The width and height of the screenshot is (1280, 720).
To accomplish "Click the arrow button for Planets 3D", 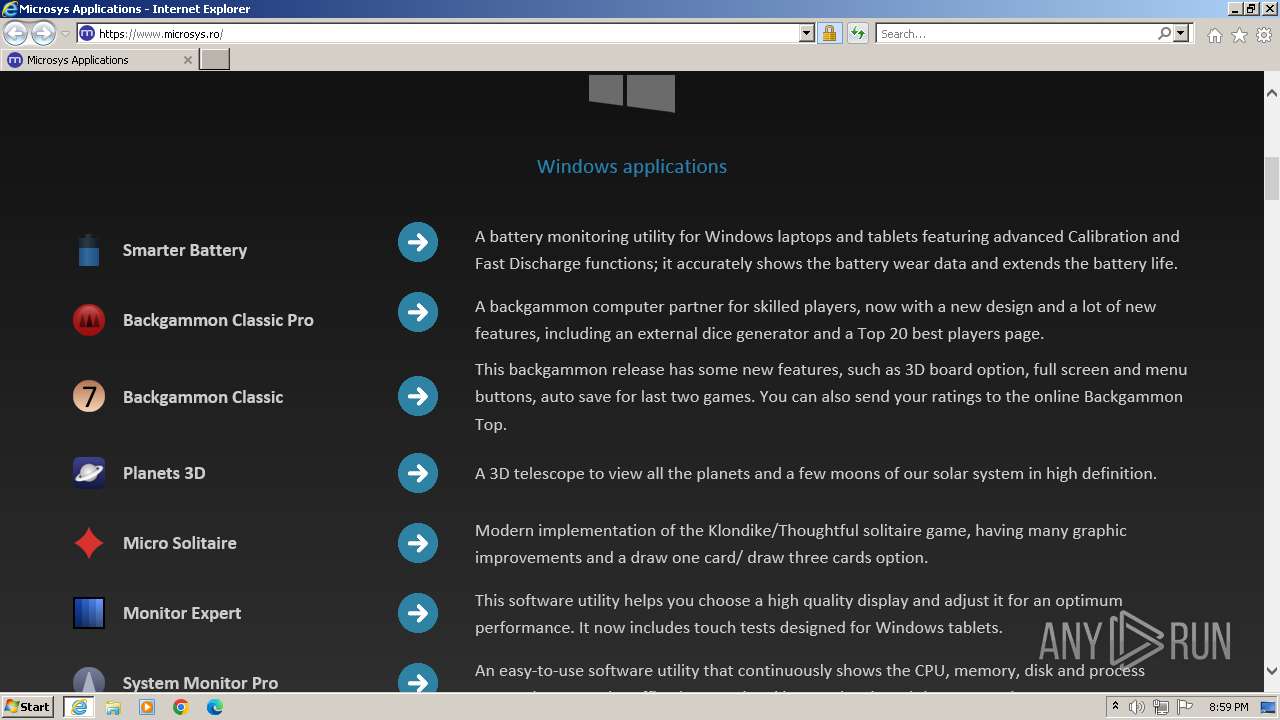I will click(x=418, y=473).
